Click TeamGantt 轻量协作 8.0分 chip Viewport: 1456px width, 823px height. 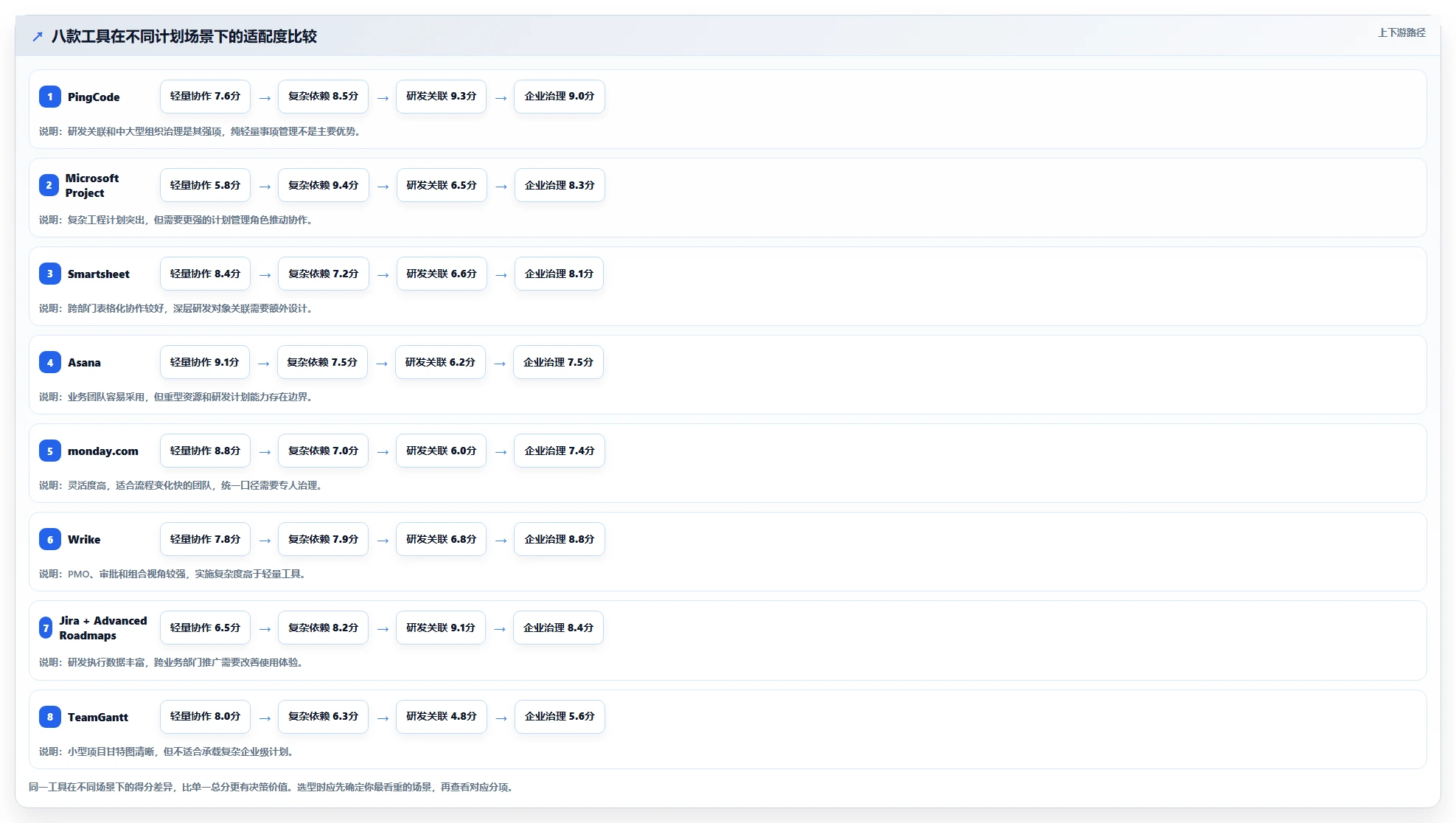[x=205, y=716]
